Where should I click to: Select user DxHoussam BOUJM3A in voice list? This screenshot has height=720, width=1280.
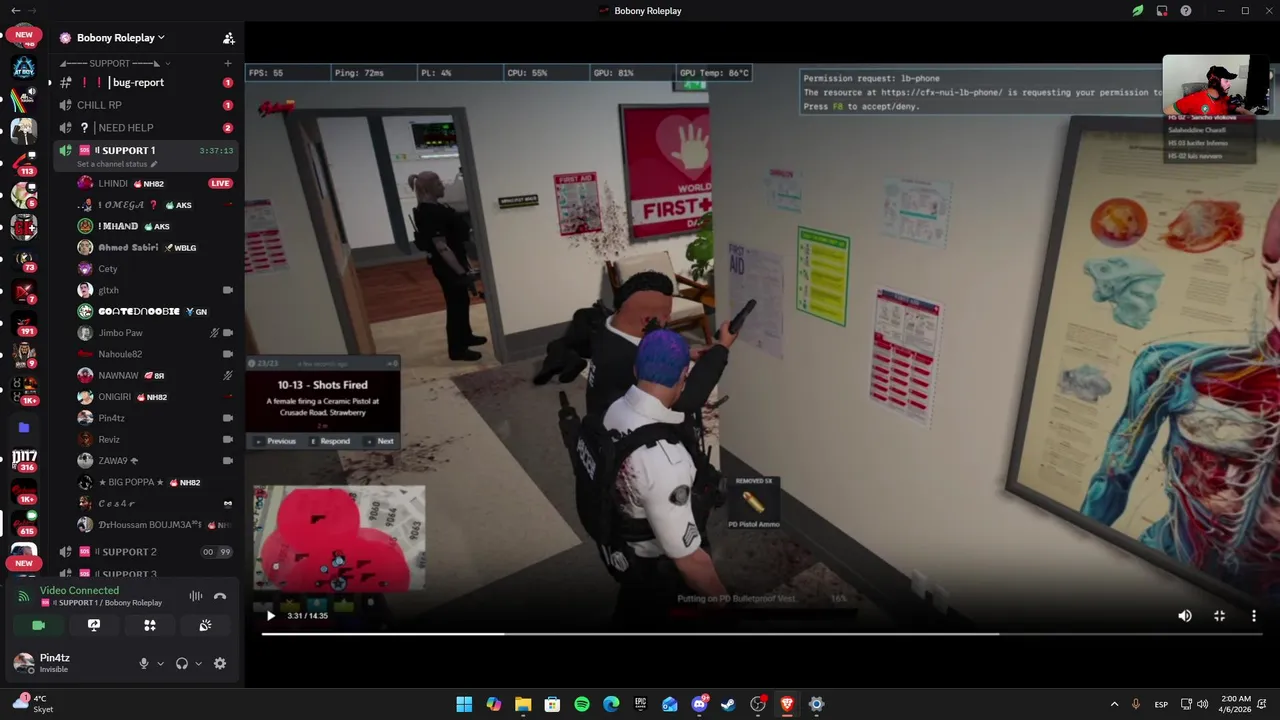155,525
